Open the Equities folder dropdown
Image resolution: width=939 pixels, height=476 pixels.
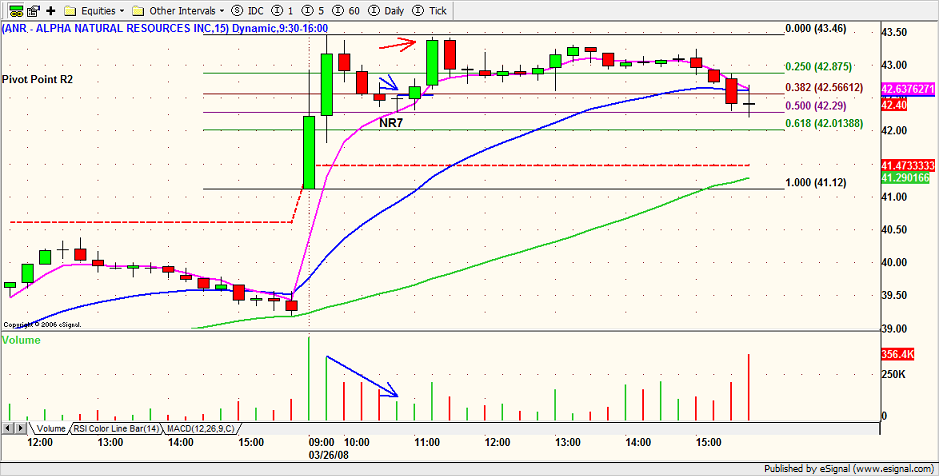tap(94, 10)
